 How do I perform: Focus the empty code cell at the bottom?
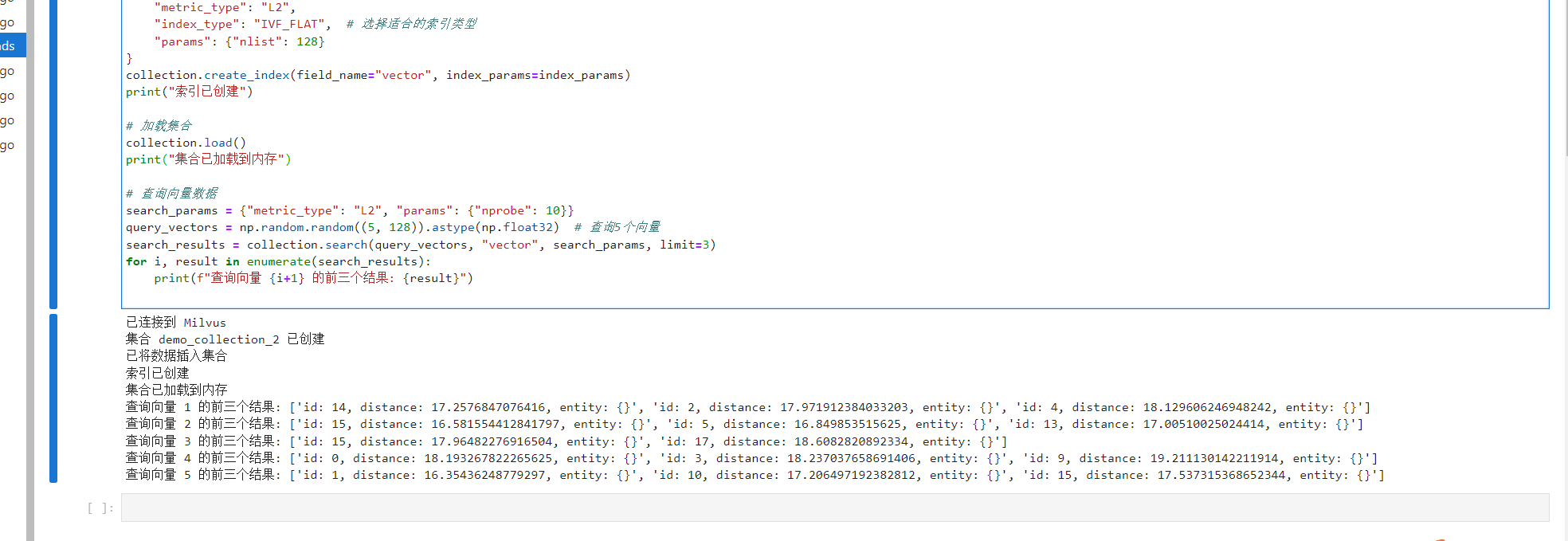click(x=835, y=508)
